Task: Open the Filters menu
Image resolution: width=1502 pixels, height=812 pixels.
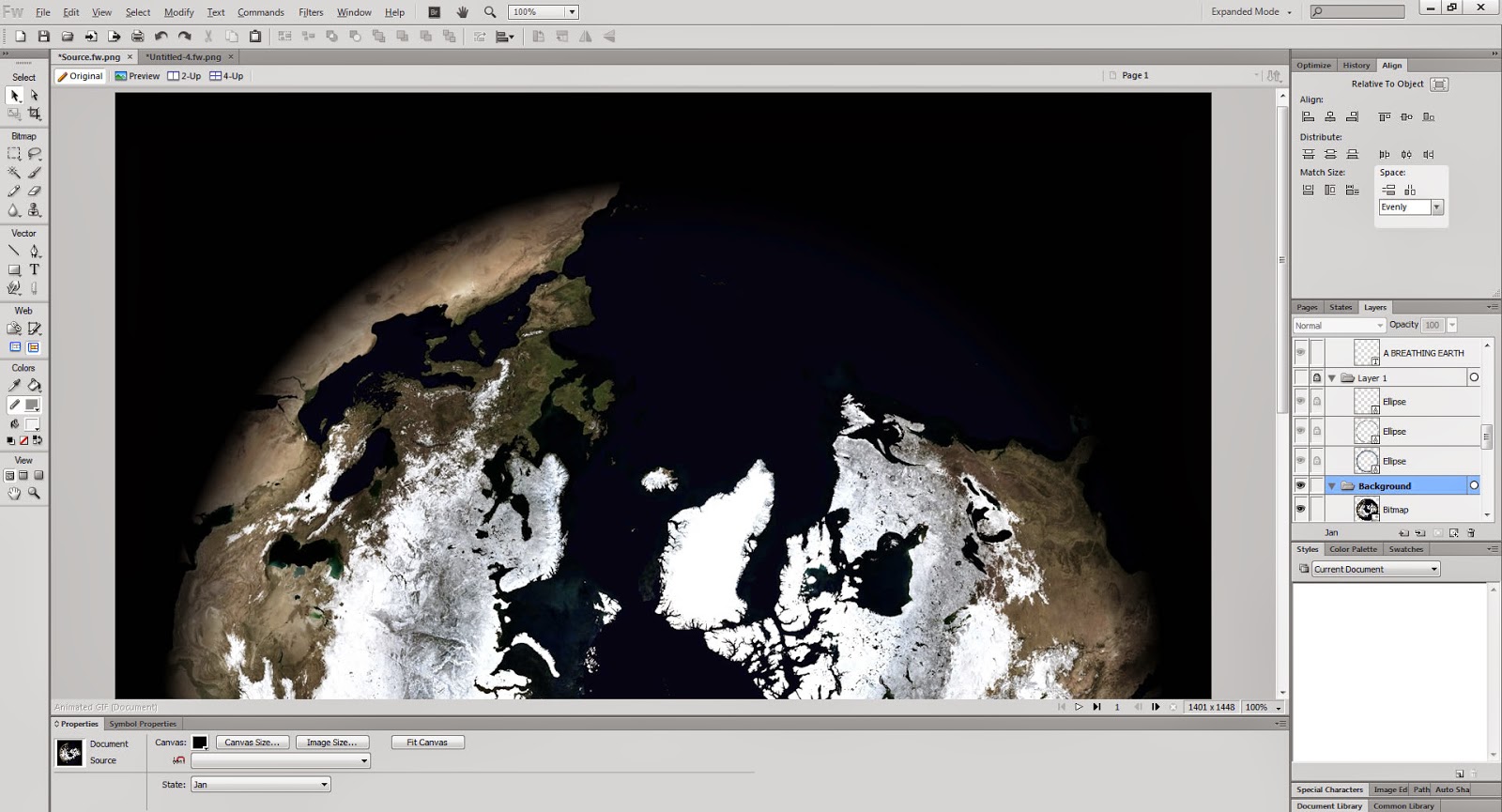Action: (x=311, y=12)
